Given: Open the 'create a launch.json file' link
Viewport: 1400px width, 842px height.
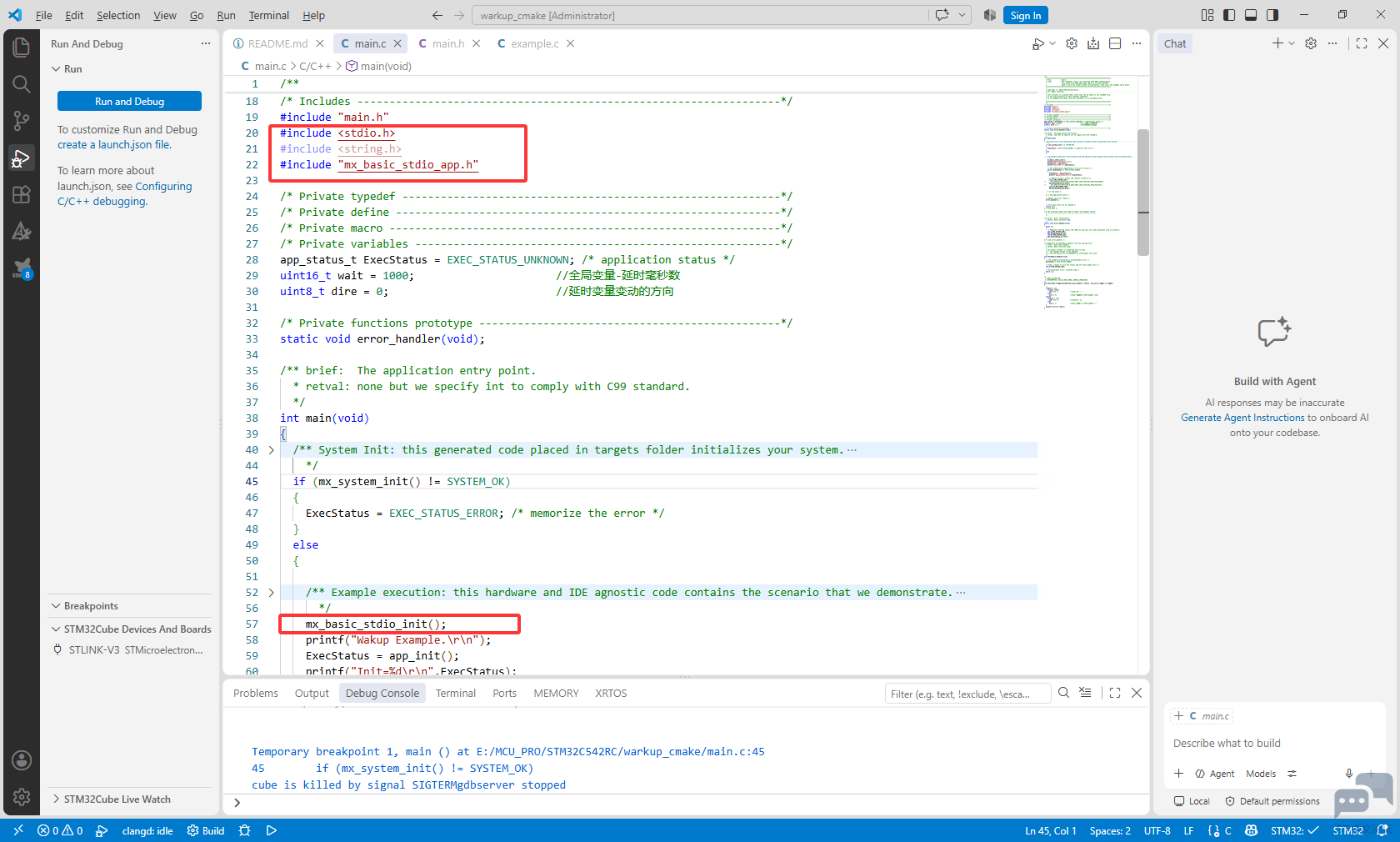Looking at the screenshot, I should tap(113, 144).
